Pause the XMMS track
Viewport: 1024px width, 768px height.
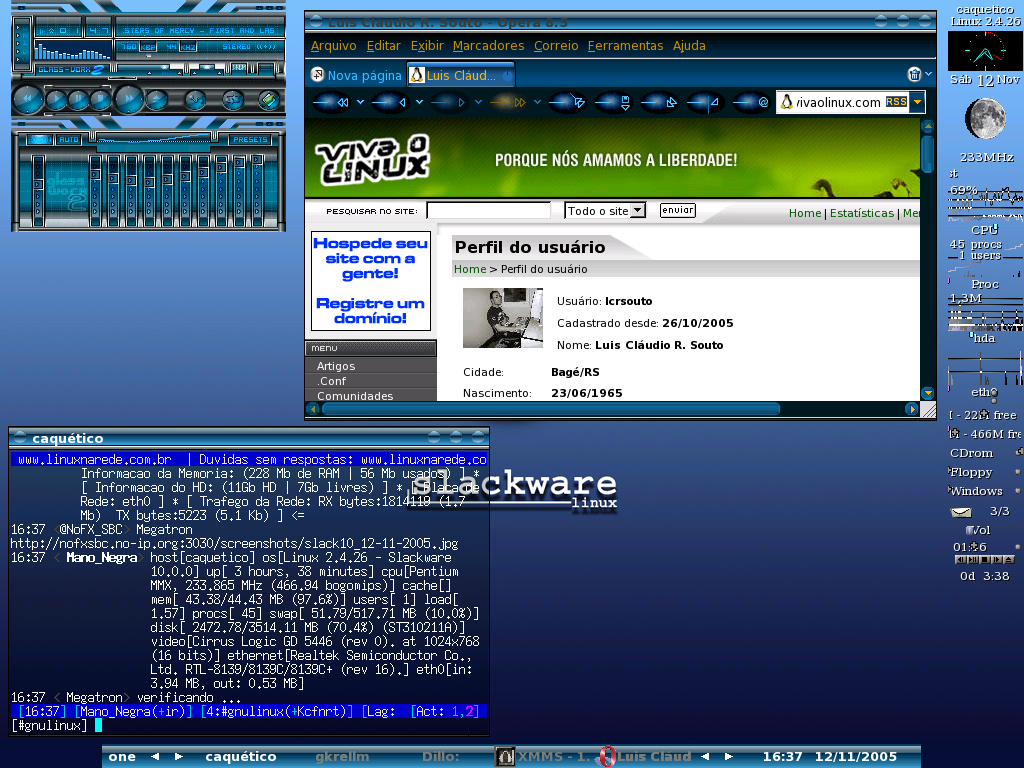(x=78, y=100)
